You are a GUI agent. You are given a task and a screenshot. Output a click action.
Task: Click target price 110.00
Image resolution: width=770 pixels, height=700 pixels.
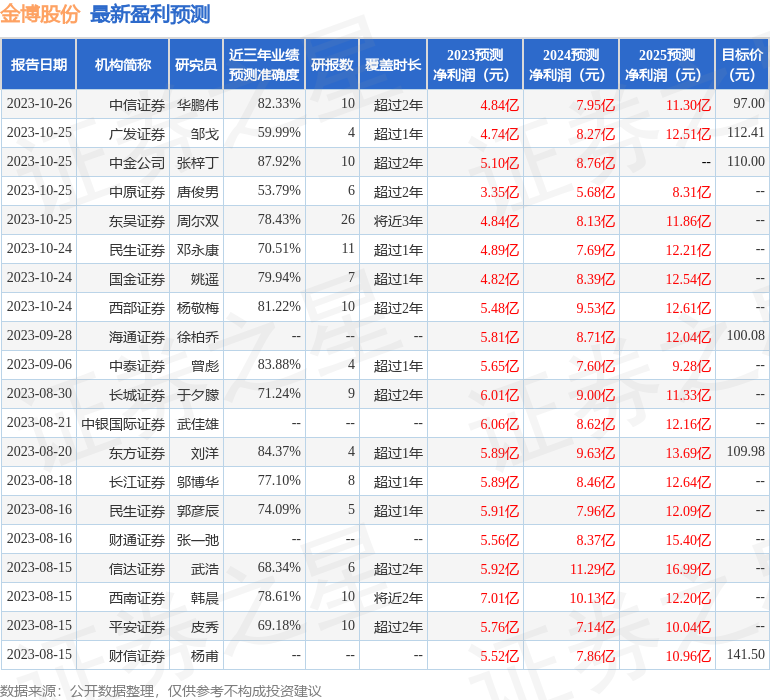746,162
